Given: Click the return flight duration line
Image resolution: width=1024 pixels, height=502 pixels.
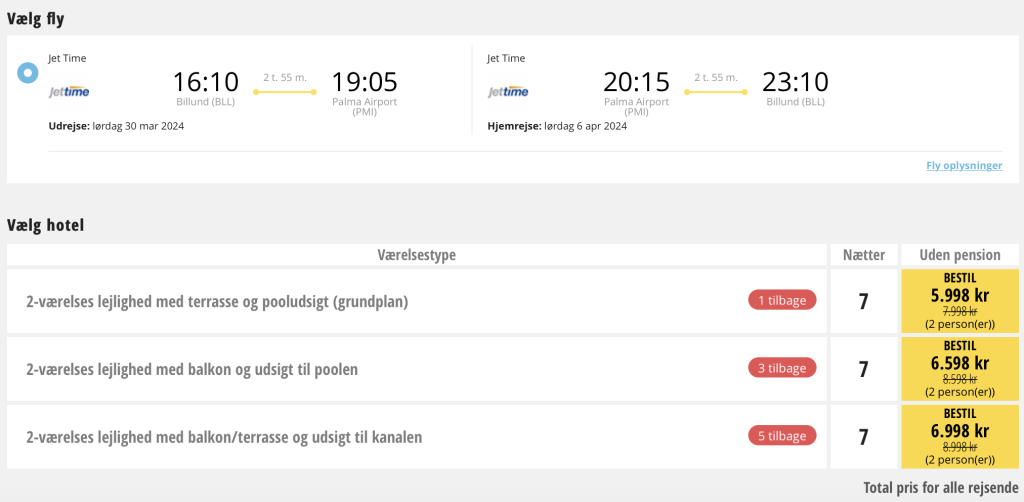Looking at the screenshot, I should click(x=716, y=92).
